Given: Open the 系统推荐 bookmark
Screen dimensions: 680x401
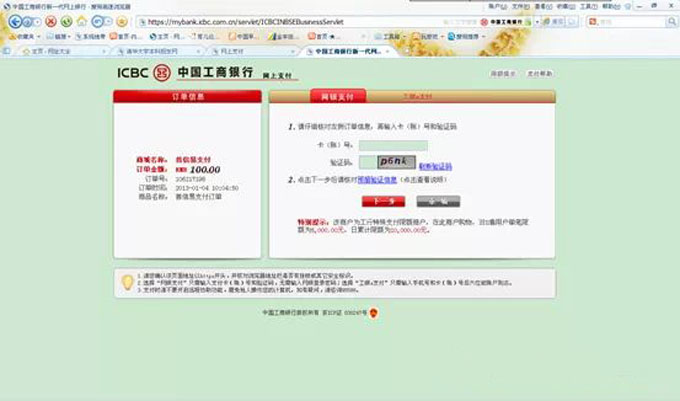Looking at the screenshot, I should coord(91,36).
